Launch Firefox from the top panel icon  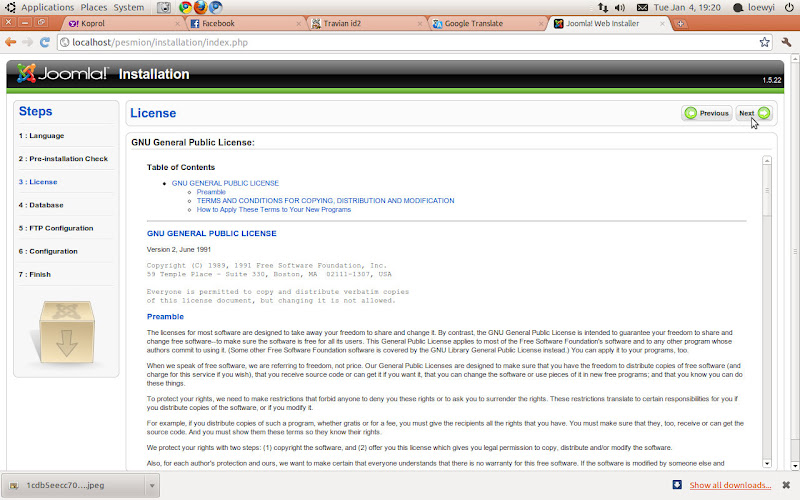coord(201,7)
